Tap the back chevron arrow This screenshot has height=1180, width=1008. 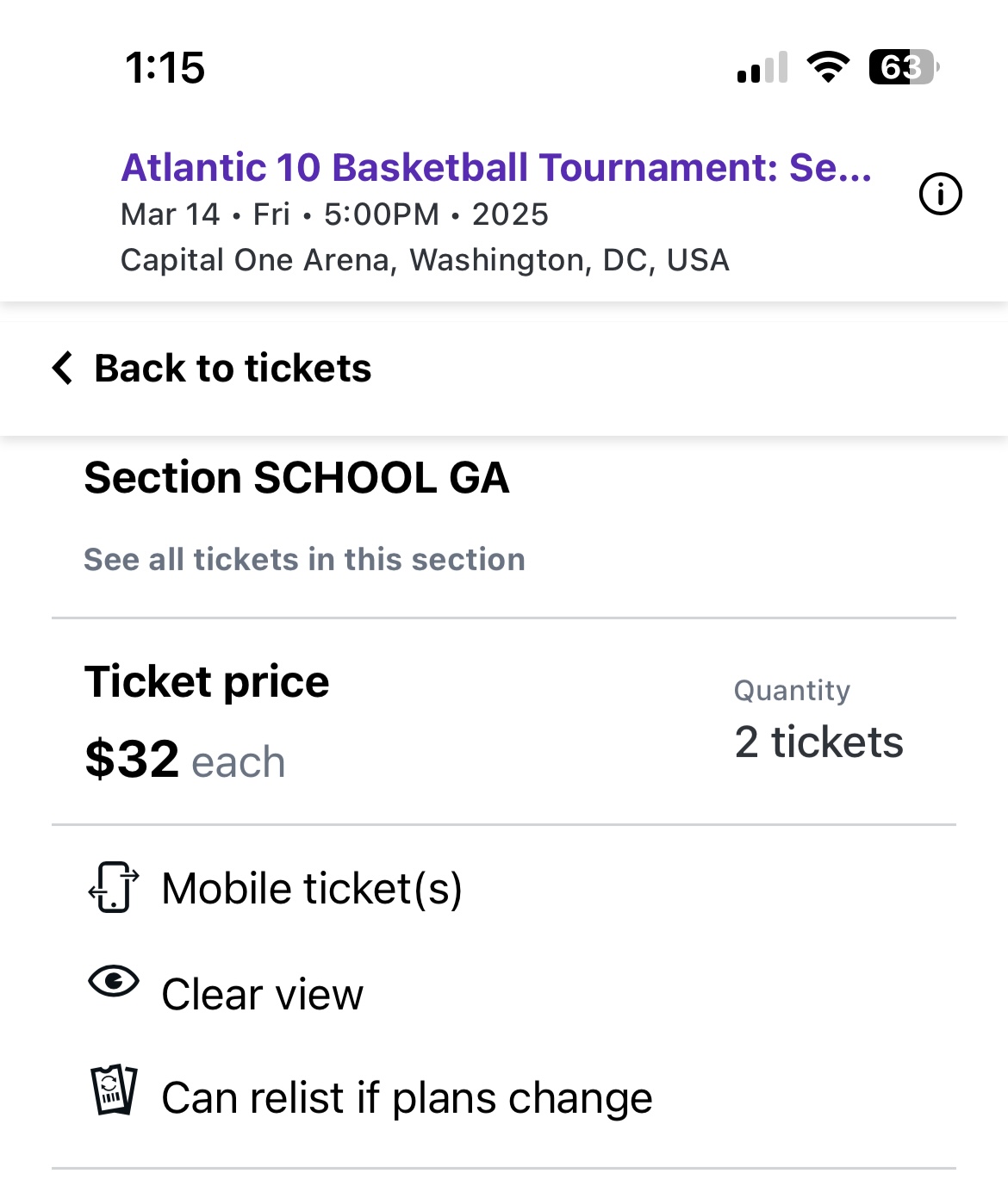tap(63, 368)
